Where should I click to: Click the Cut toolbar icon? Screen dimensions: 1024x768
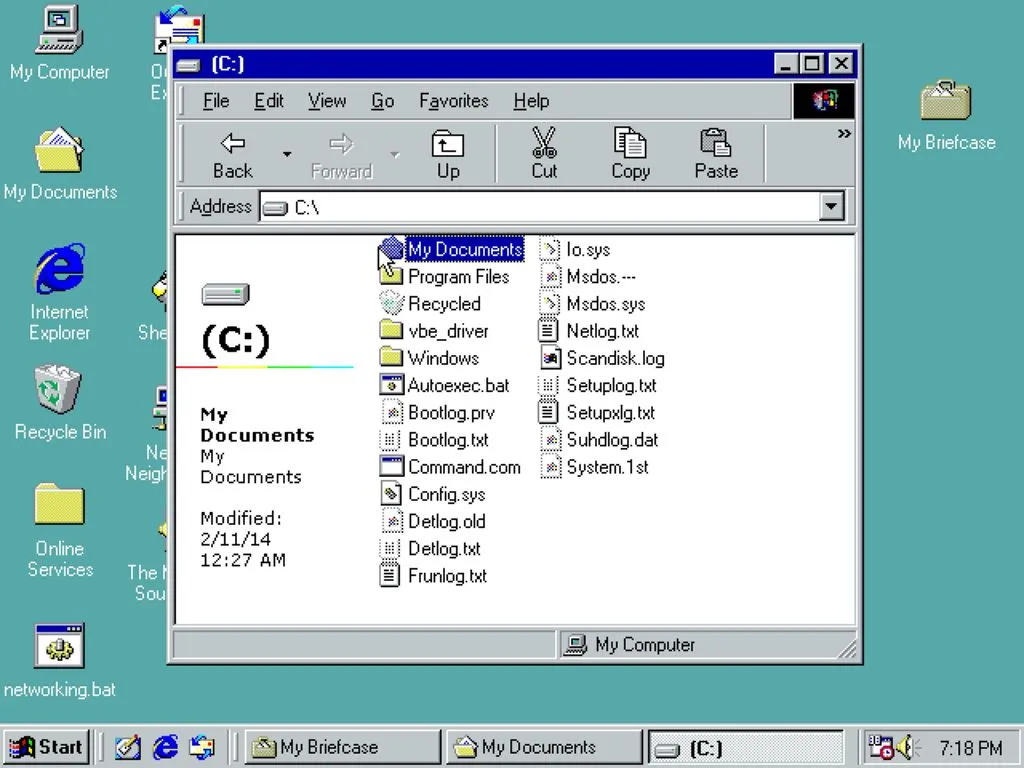(543, 152)
